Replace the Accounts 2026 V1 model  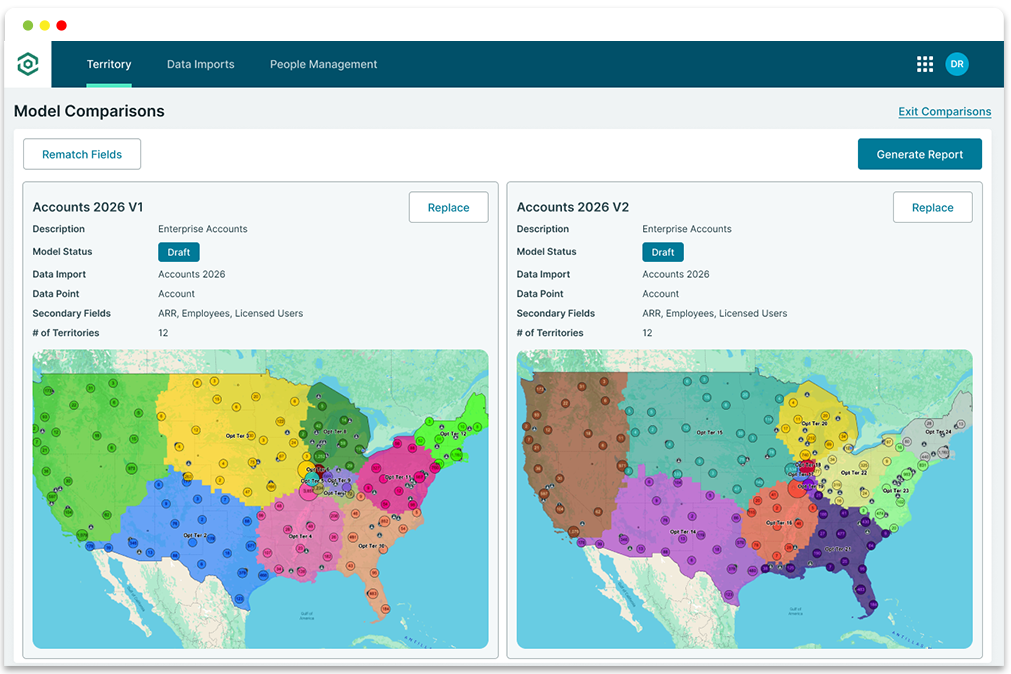[x=448, y=207]
